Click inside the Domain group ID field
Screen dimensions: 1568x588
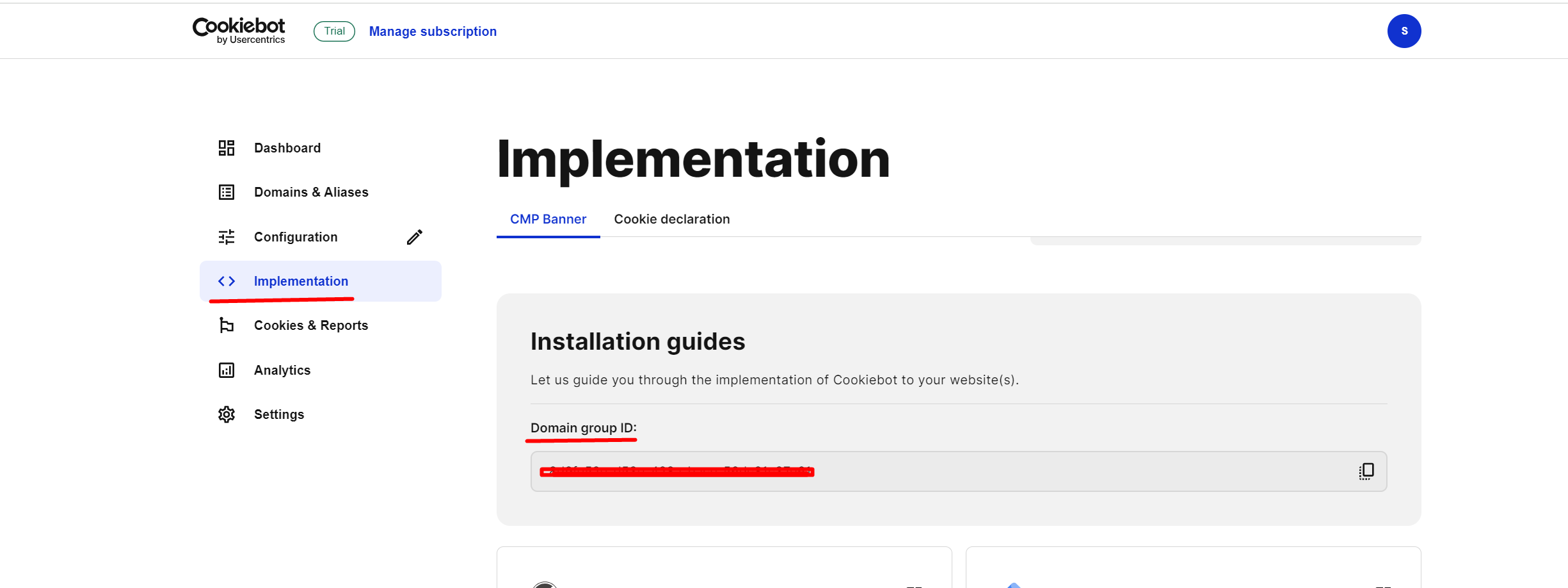(x=1024, y=471)
